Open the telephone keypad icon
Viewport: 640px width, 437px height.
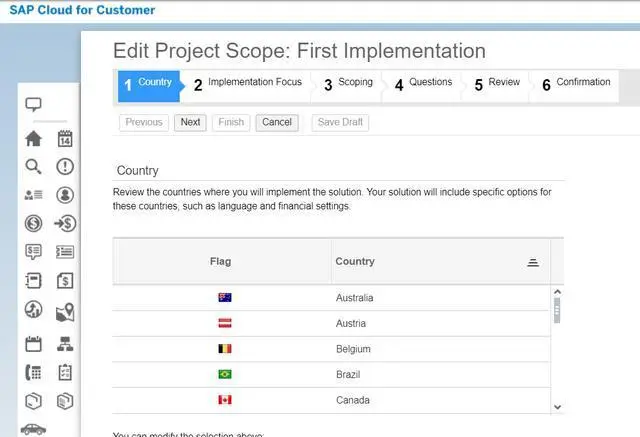point(33,373)
